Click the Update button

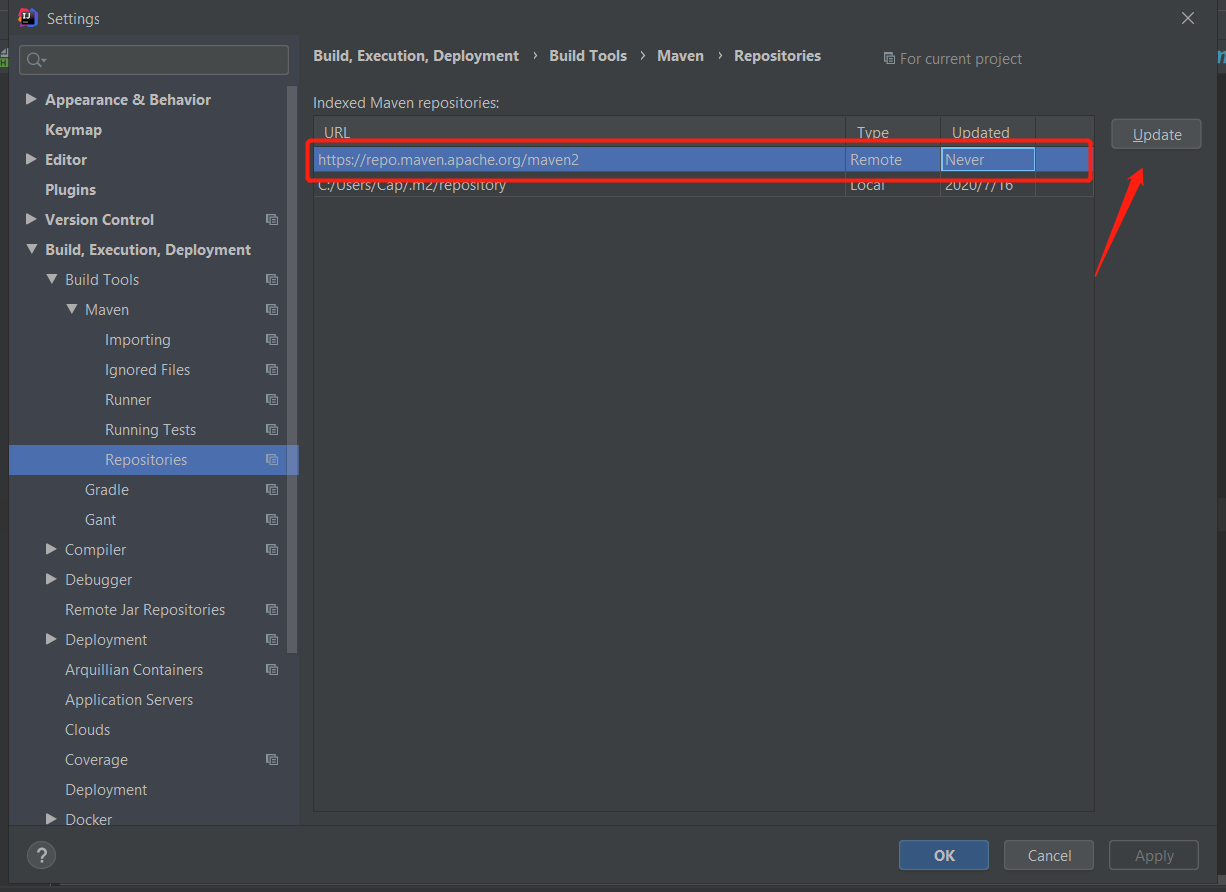point(1156,134)
